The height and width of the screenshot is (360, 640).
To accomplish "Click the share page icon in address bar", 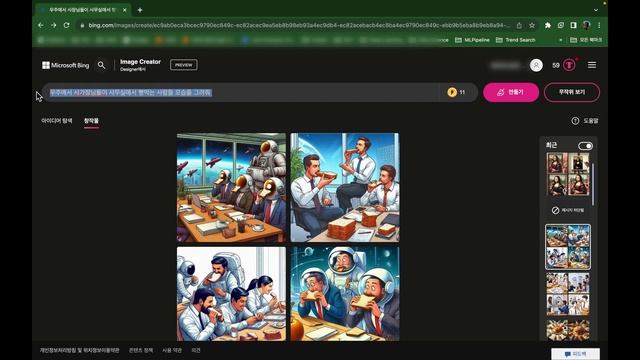I will (x=519, y=25).
